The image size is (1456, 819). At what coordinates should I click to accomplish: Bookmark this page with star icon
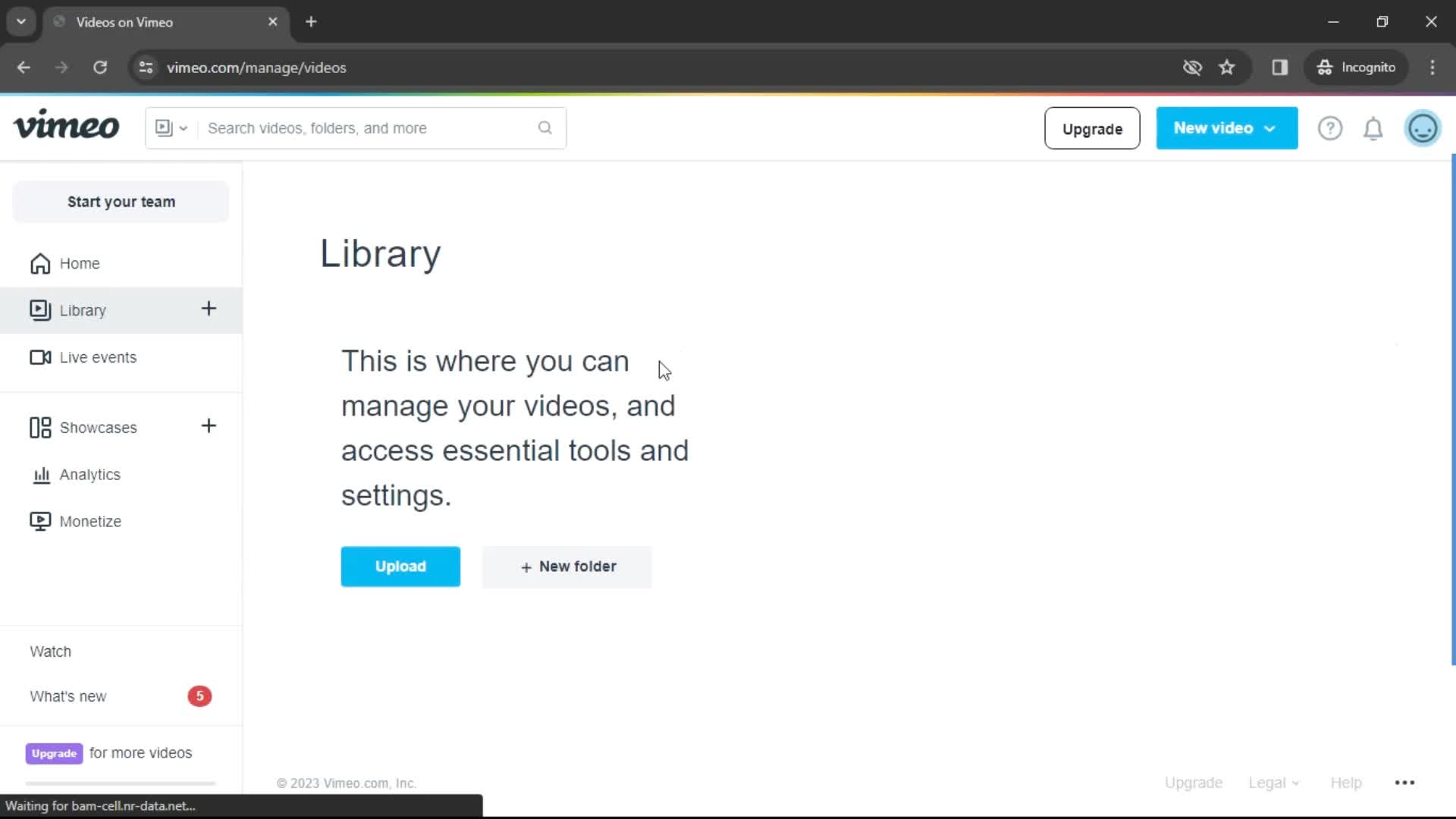coord(1227,67)
